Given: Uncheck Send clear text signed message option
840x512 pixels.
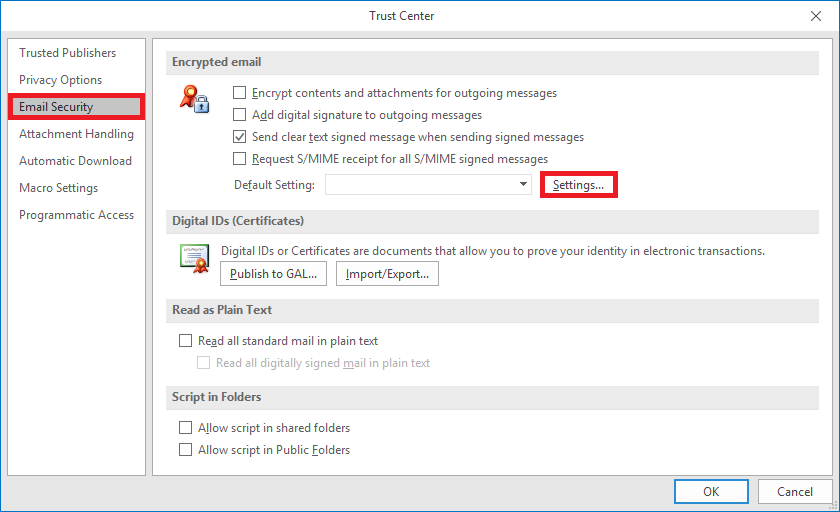Looking at the screenshot, I should click(240, 137).
